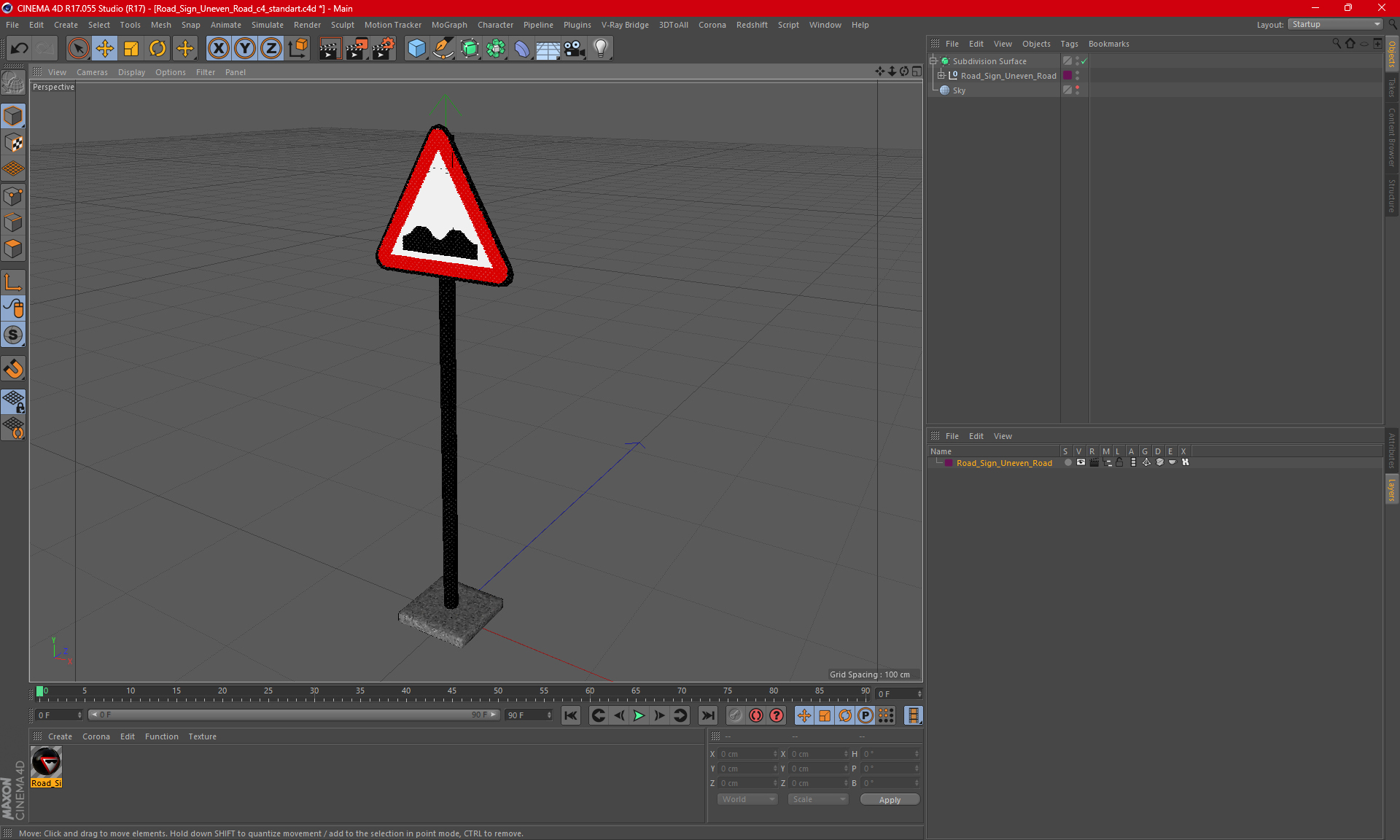Image resolution: width=1400 pixels, height=840 pixels.
Task: Open the Startup layout dropdown
Action: 1335,24
